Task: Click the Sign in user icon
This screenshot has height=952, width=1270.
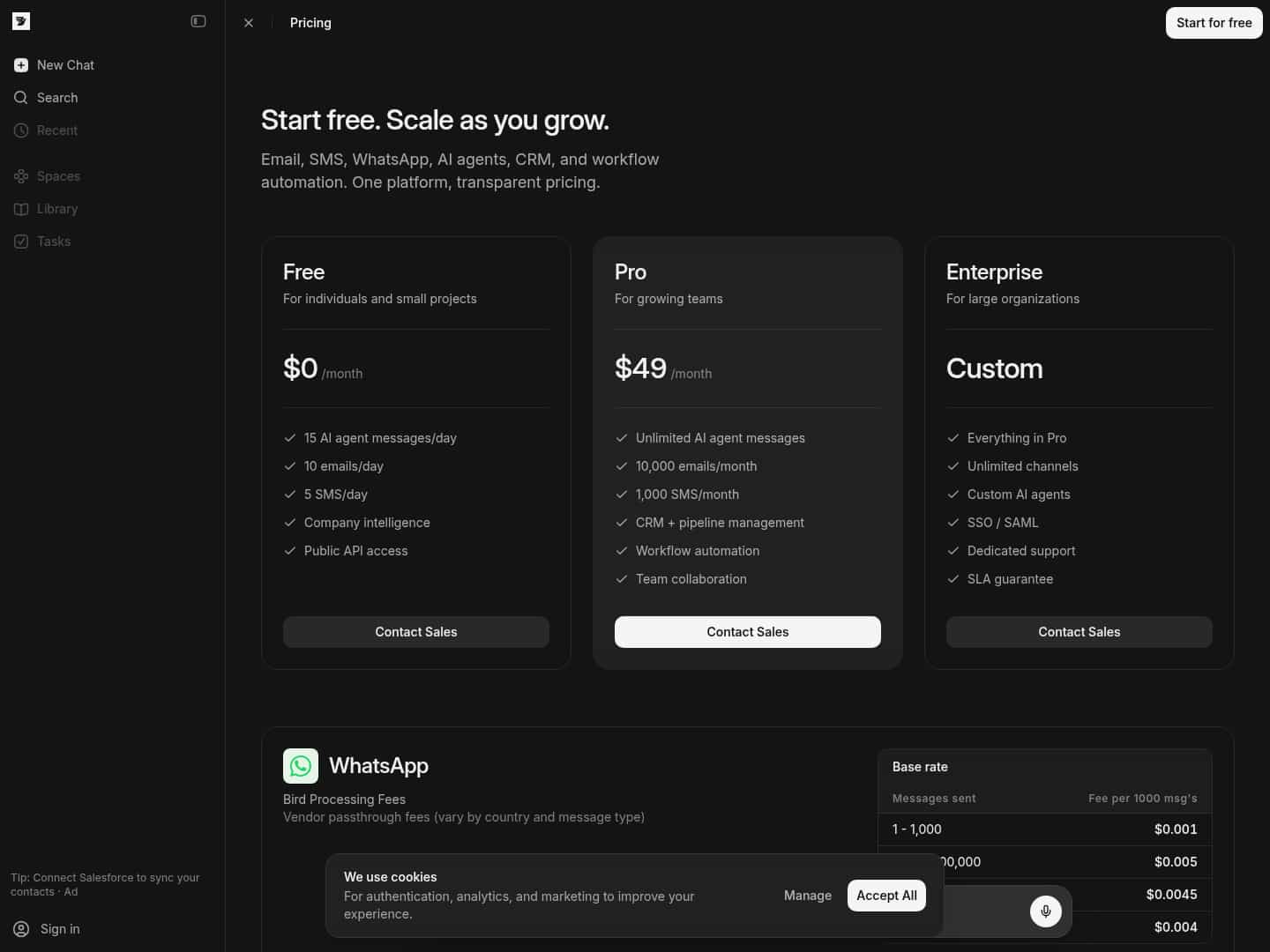Action: (x=21, y=929)
